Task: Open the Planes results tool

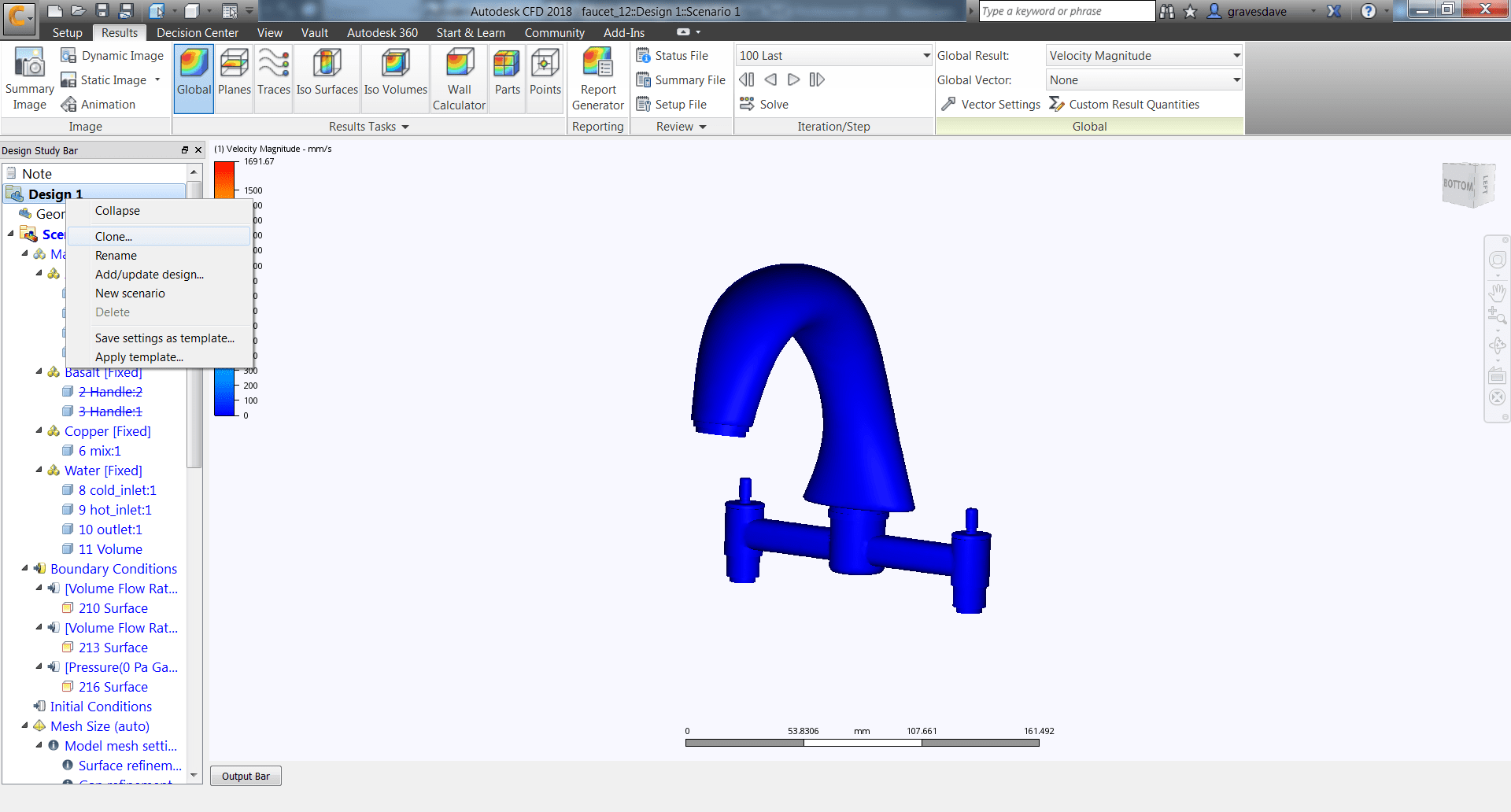Action: tap(234, 75)
